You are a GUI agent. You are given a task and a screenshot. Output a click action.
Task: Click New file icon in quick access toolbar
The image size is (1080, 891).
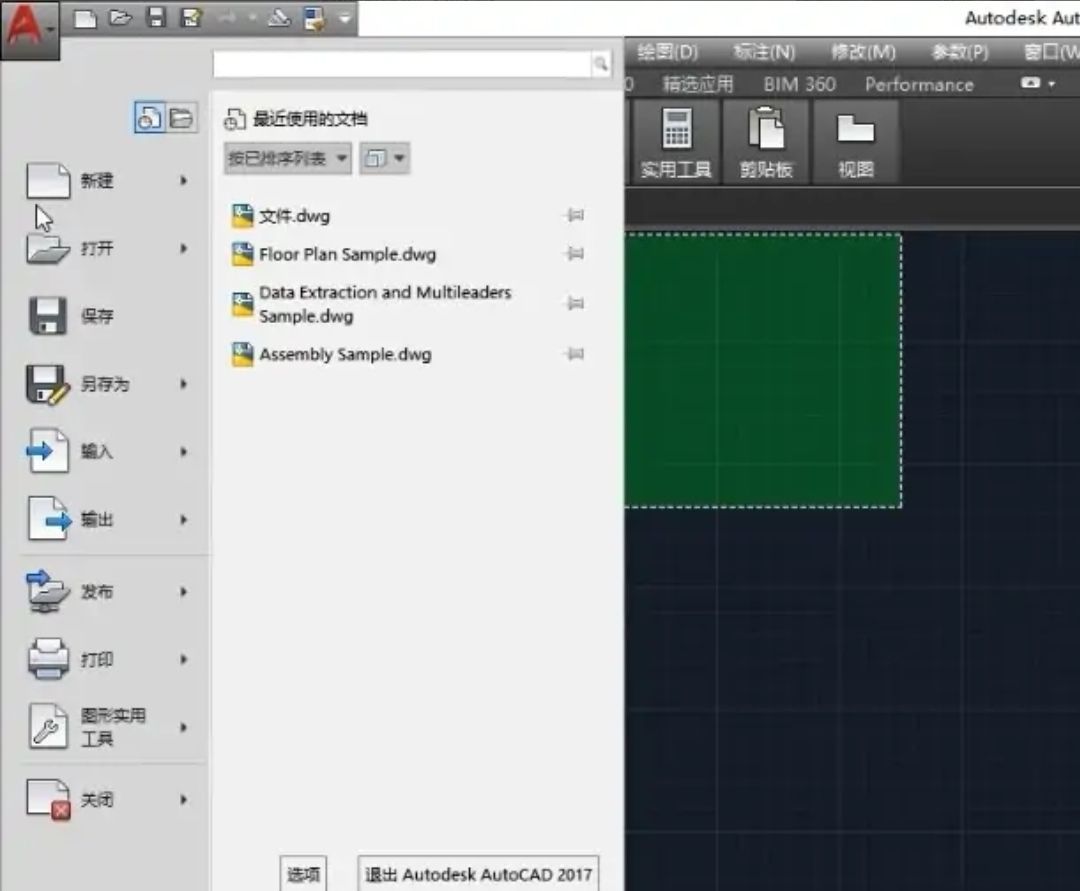[85, 19]
